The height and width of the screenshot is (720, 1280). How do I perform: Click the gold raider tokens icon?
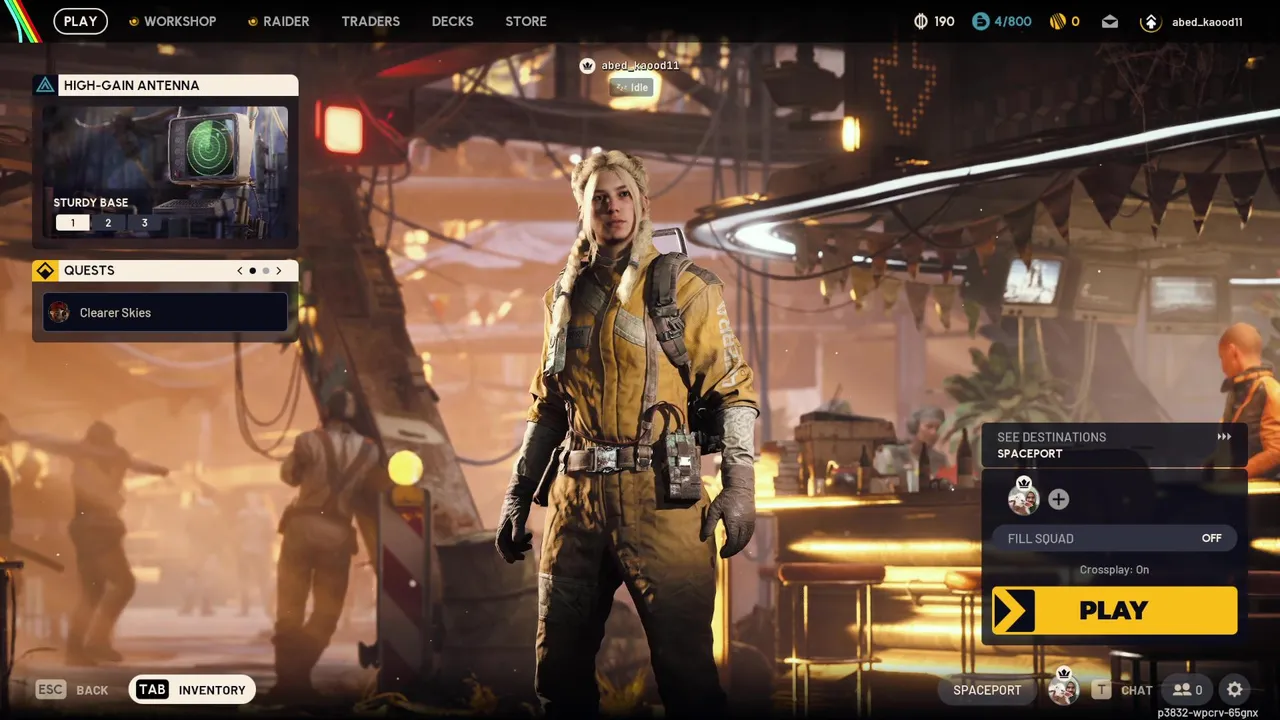pos(1057,21)
